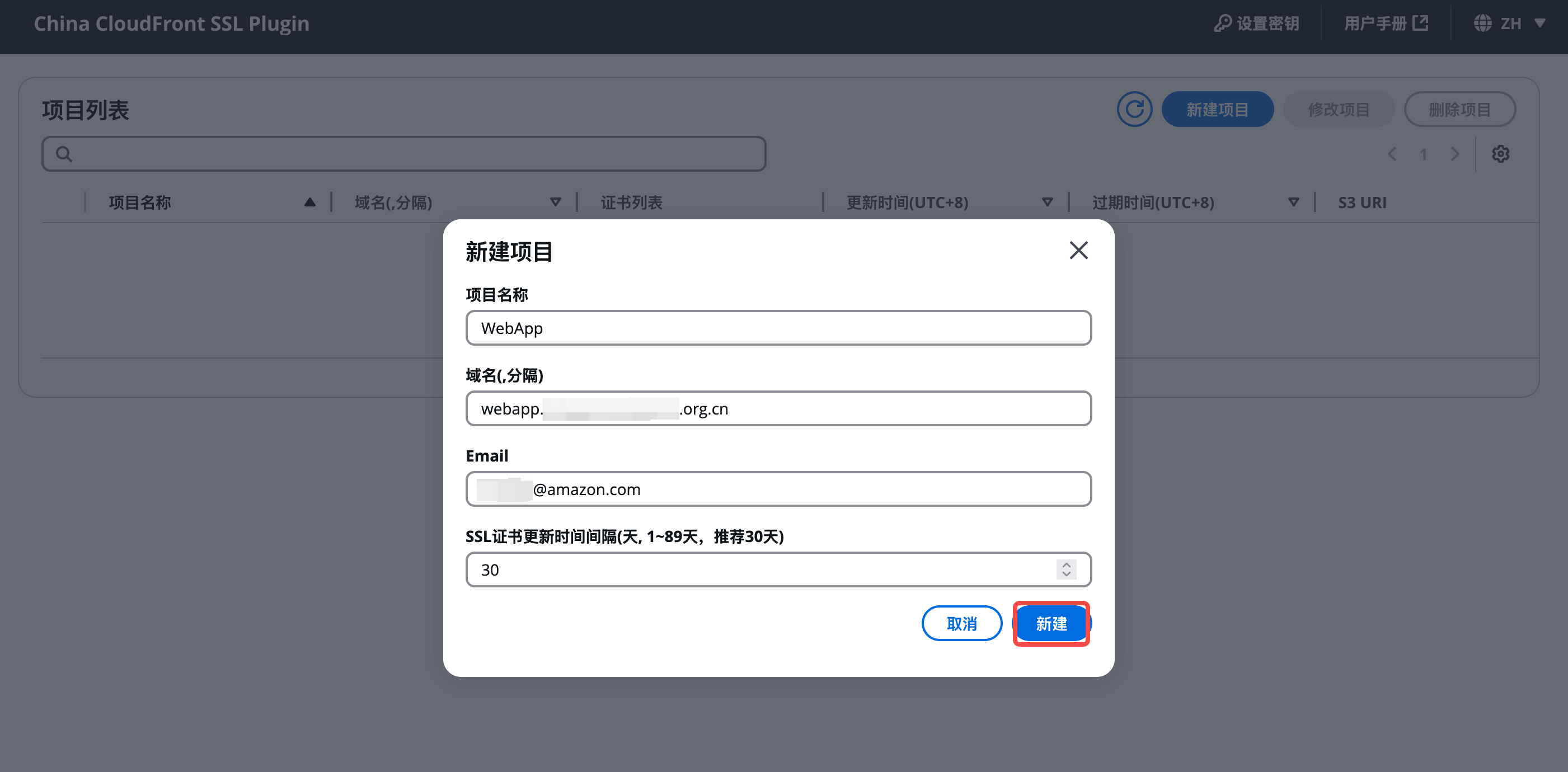Screen dimensions: 1568x772
Task: Focus the Email input field
Action: pos(778,489)
